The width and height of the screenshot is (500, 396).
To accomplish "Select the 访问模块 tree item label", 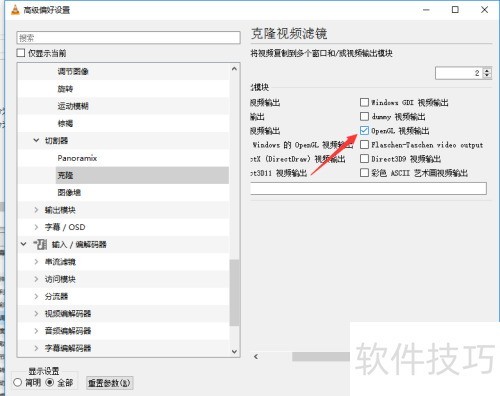I will [60, 279].
